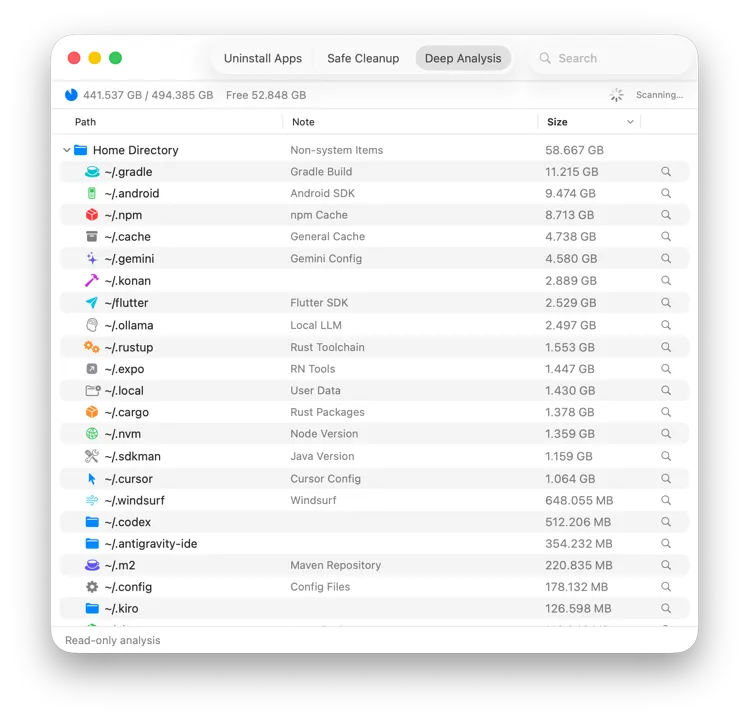
Task: Click the ~/.gradle row icon
Action: [92, 172]
